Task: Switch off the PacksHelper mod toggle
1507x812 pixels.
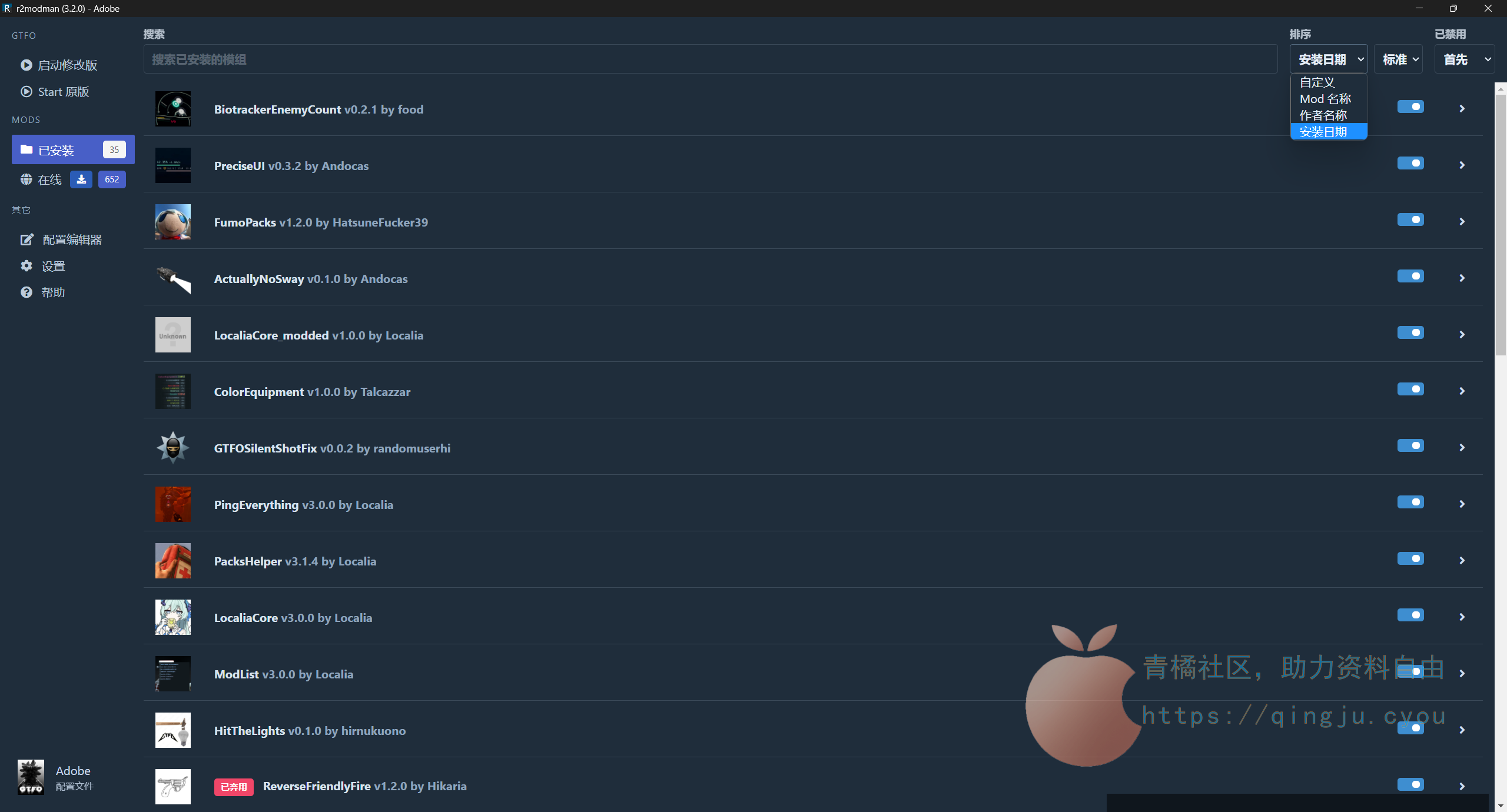Action: click(x=1410, y=558)
